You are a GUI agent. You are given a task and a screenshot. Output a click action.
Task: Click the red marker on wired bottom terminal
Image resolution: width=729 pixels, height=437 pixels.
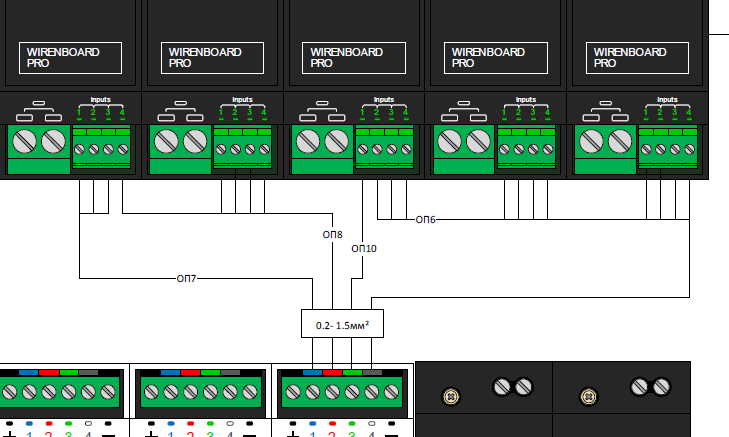[332, 372]
